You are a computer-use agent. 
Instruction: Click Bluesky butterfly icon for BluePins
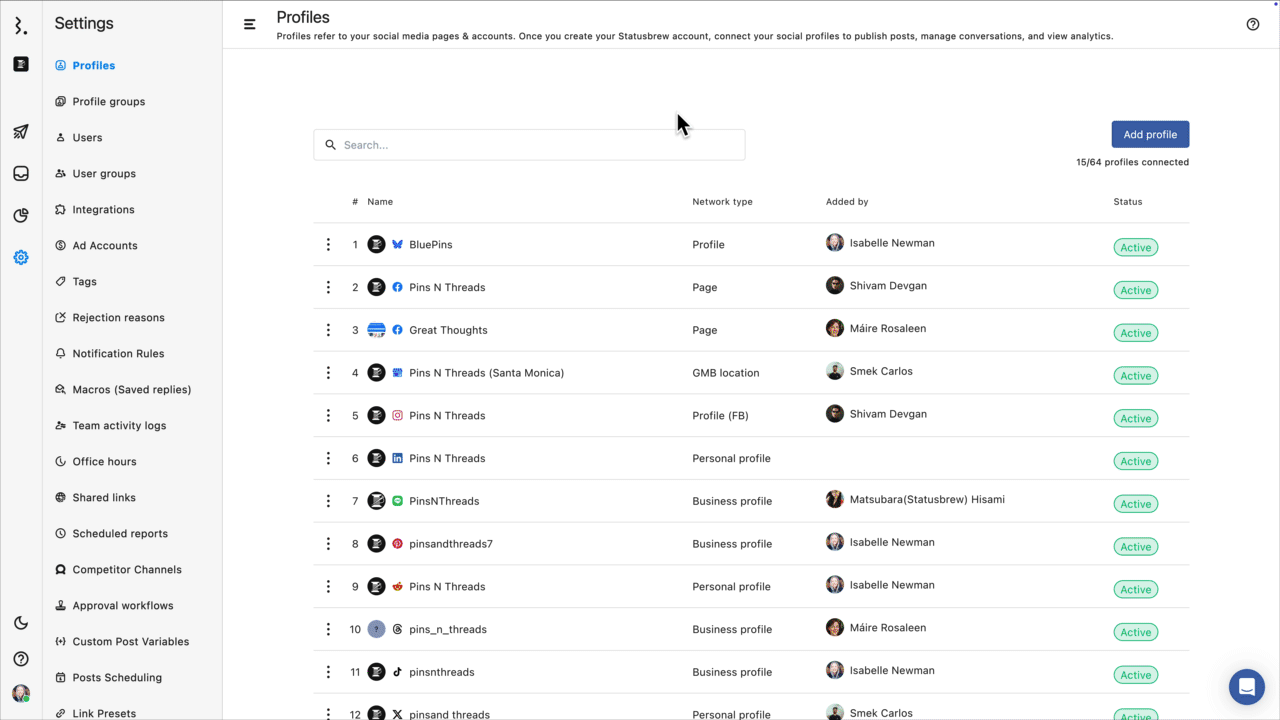397,244
